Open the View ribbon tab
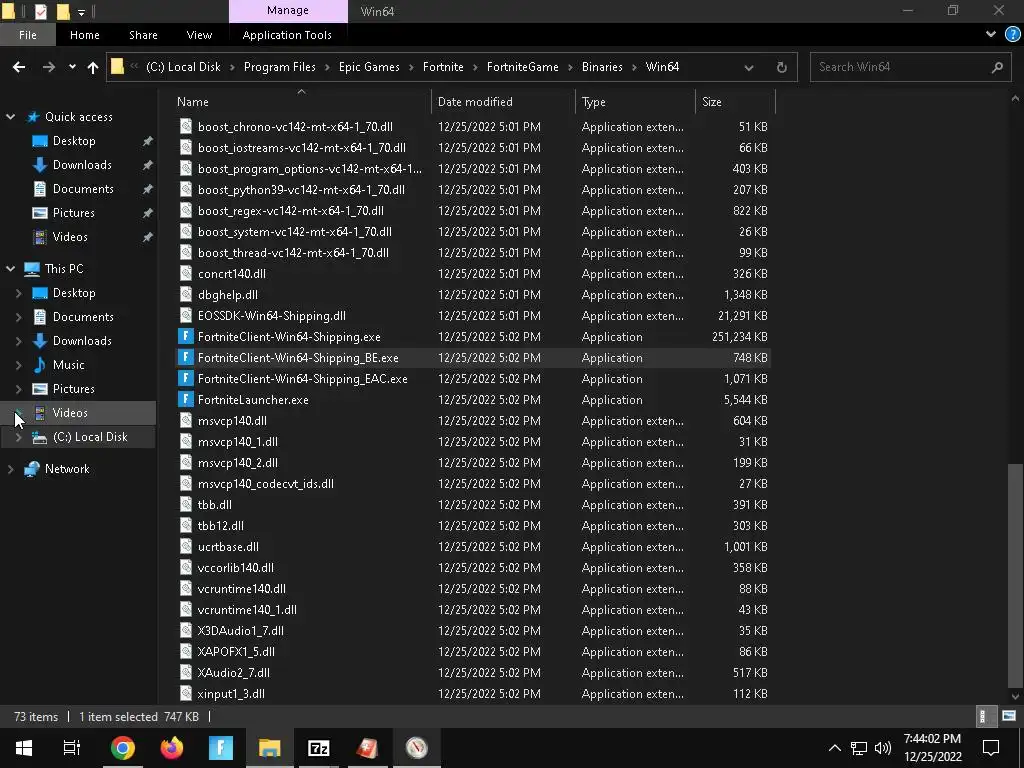The width and height of the screenshot is (1024, 768). pos(199,35)
